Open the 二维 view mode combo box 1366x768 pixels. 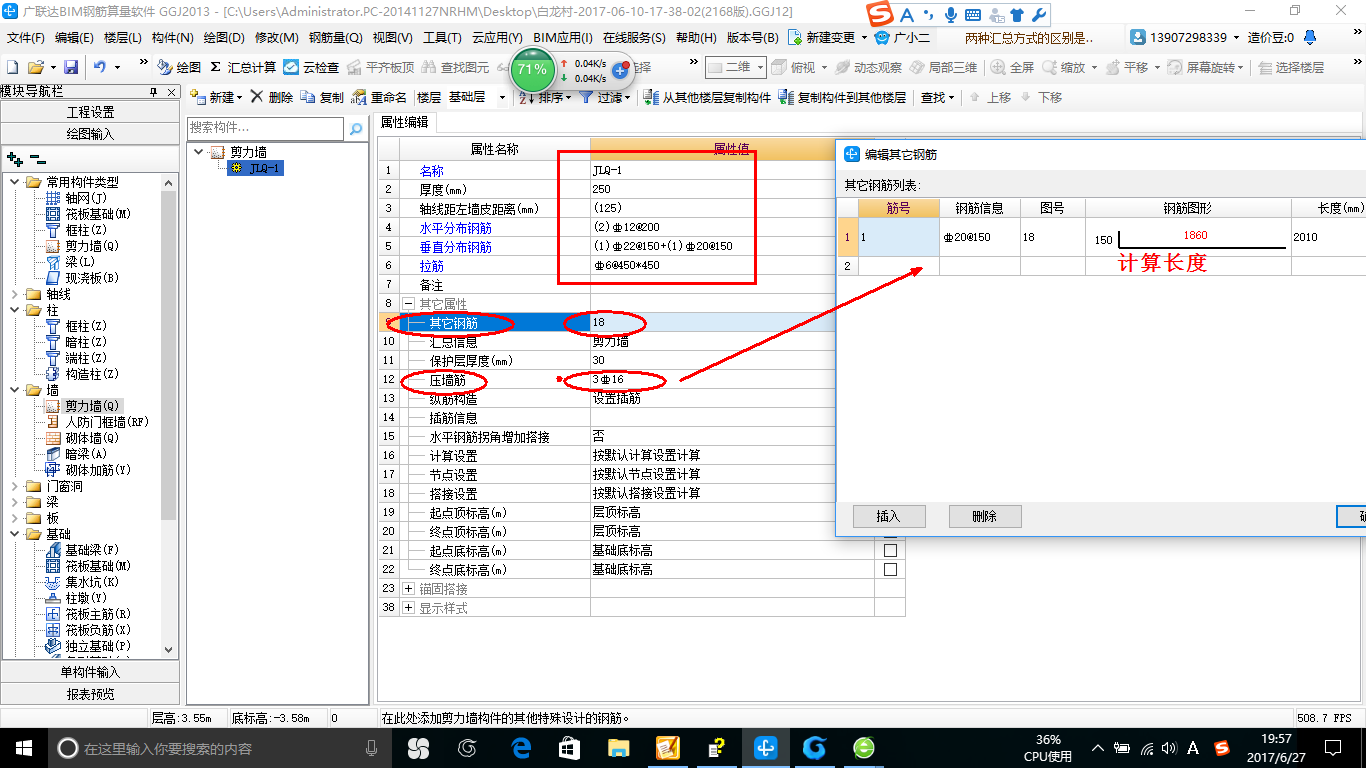click(735, 67)
